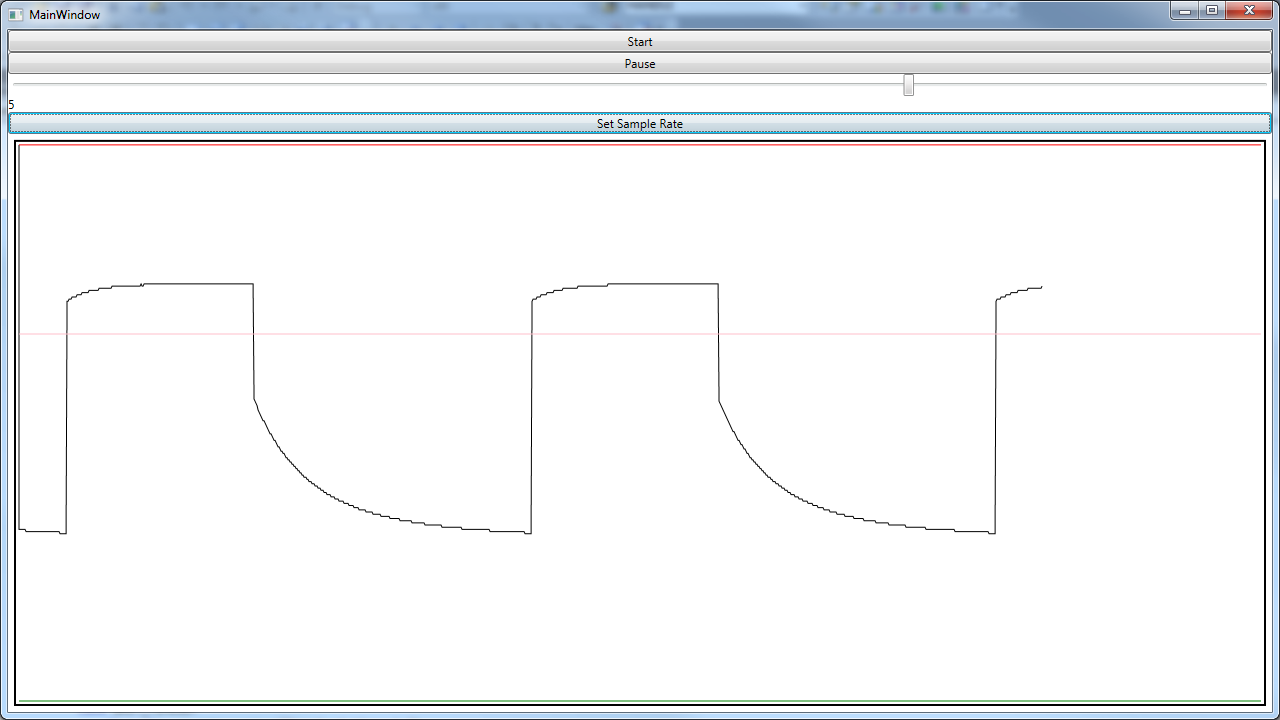The width and height of the screenshot is (1280, 720).
Task: Click the waveform's latest endpoint on right
Action: (x=1041, y=288)
